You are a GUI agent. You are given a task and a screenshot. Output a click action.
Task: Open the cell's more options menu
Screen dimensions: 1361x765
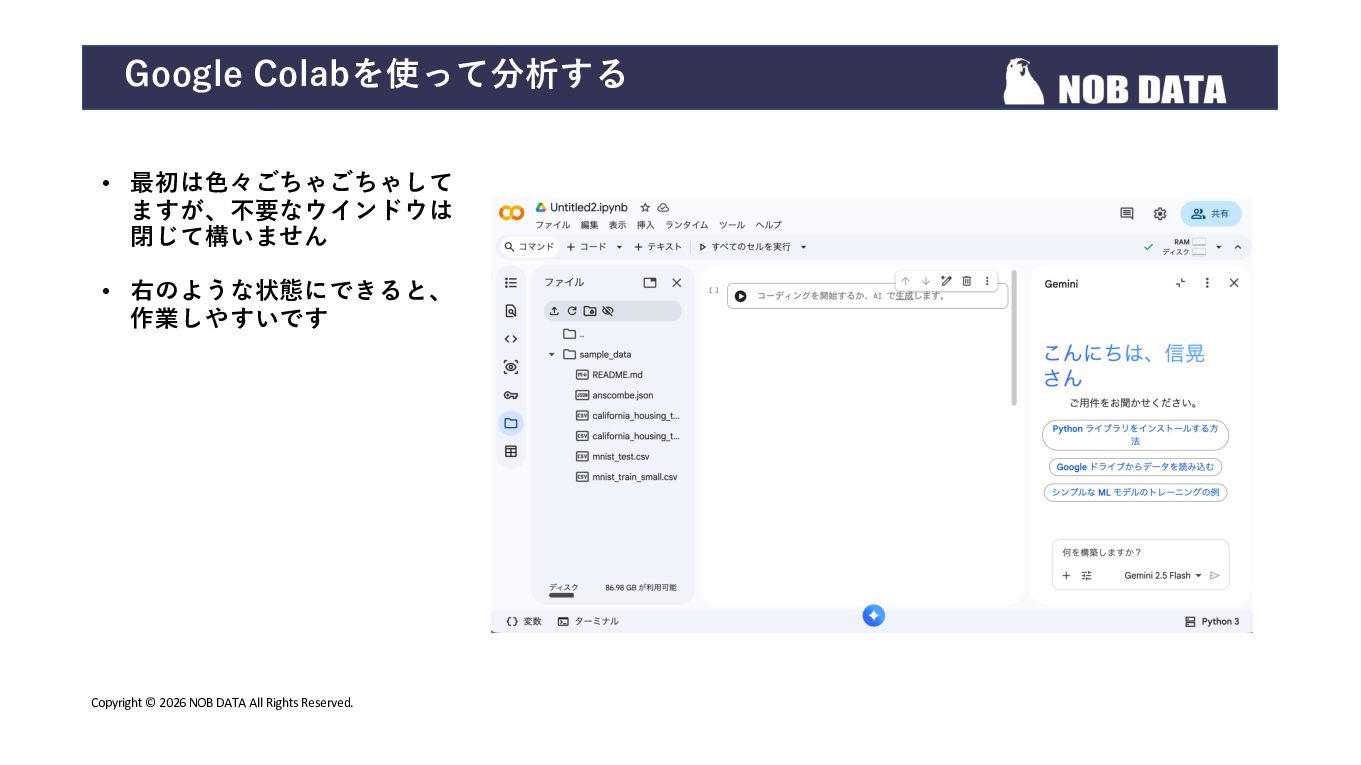tap(987, 281)
